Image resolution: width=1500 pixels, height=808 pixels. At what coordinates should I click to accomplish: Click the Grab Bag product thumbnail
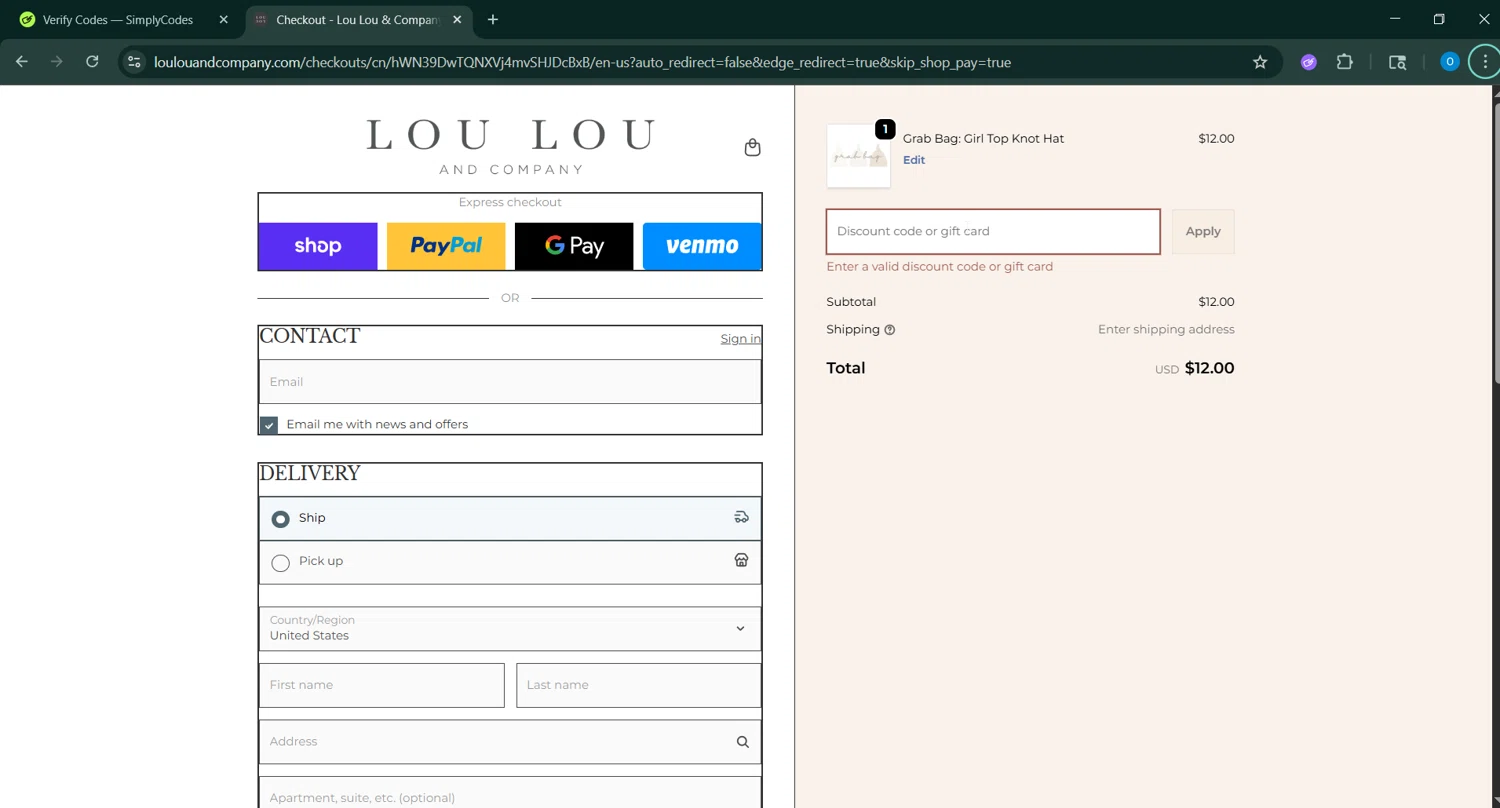point(859,156)
